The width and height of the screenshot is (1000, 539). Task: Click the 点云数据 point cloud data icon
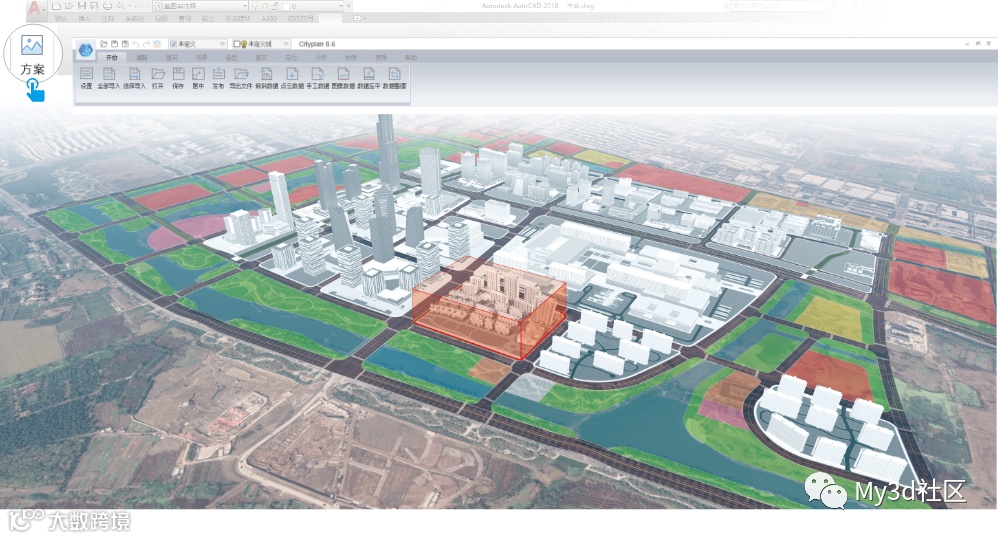pos(292,73)
